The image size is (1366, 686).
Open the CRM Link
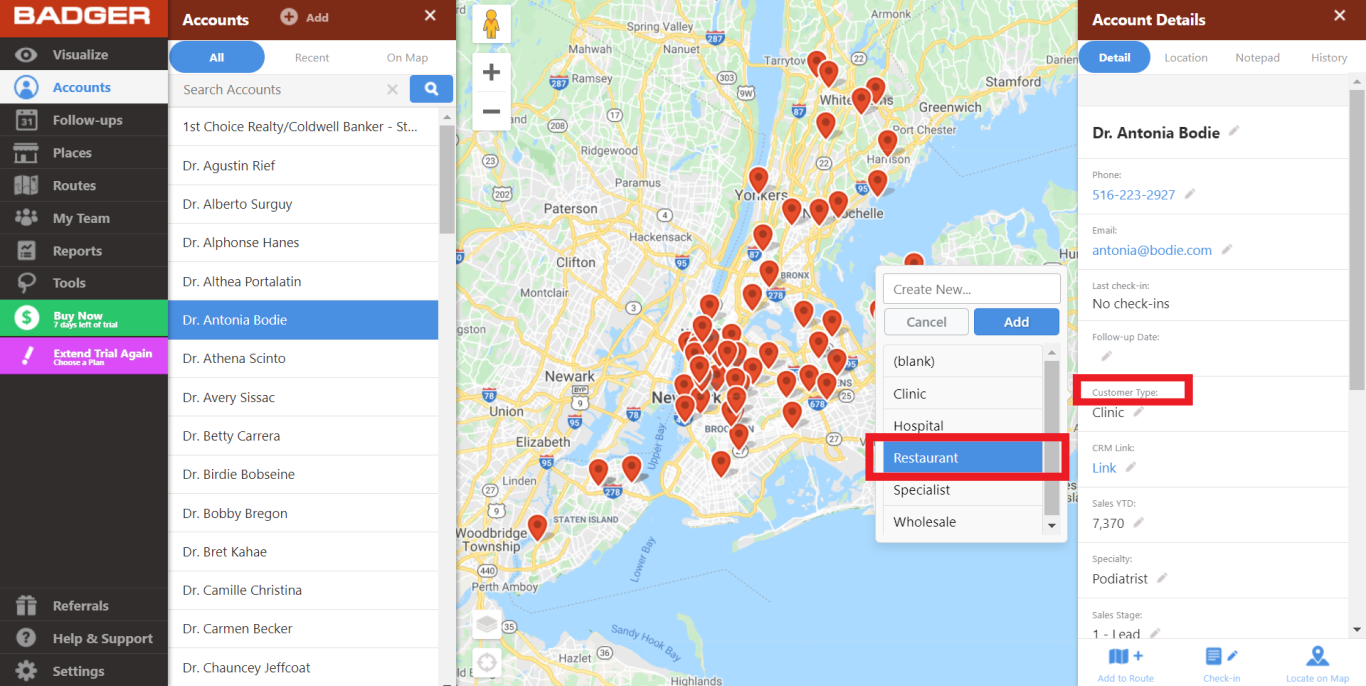(1104, 468)
